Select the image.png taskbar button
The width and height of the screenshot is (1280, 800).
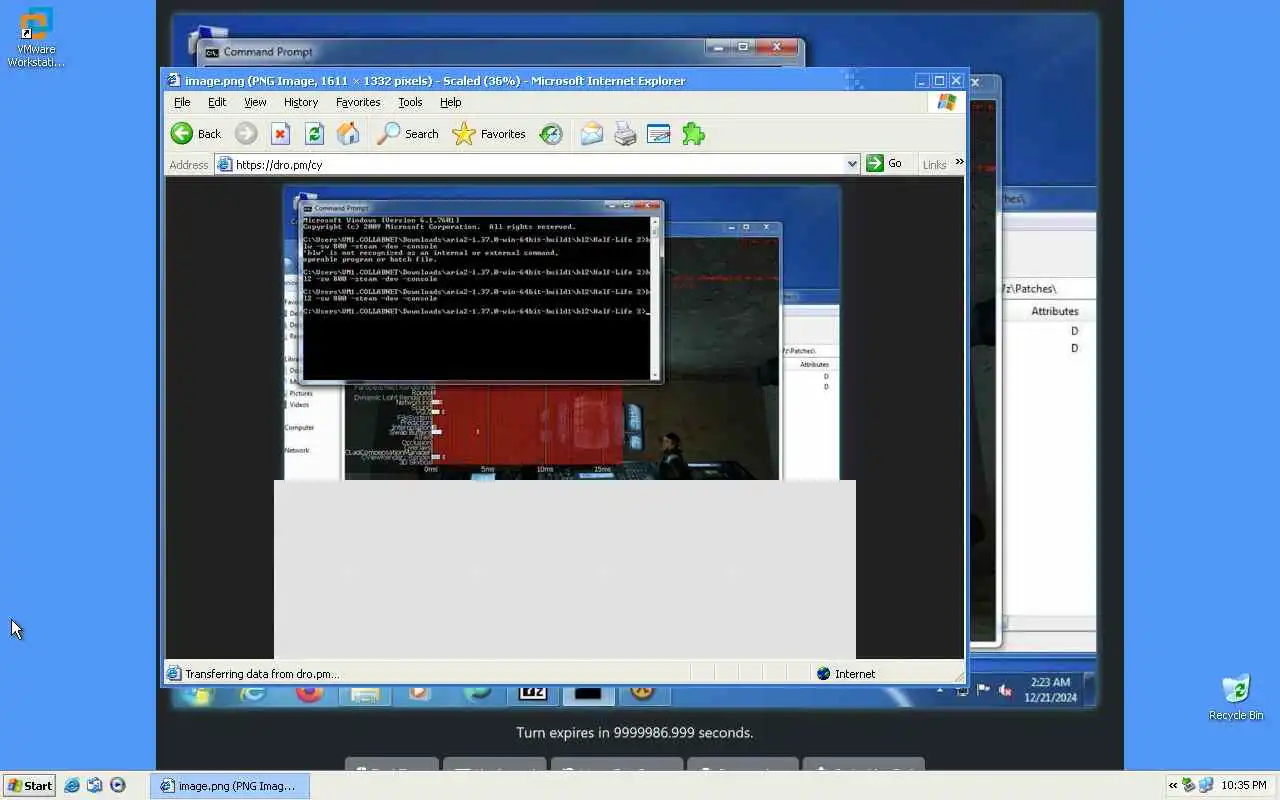[x=231, y=786]
